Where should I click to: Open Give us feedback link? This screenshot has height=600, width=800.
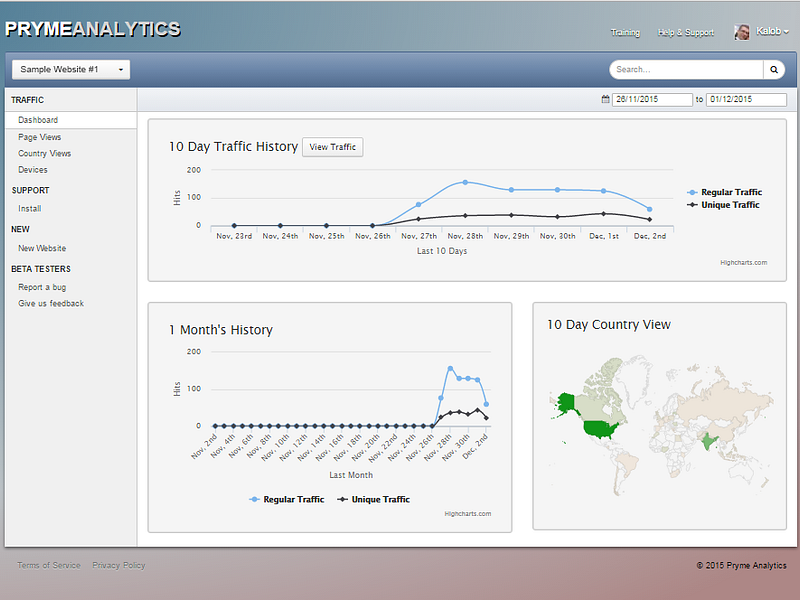click(51, 304)
